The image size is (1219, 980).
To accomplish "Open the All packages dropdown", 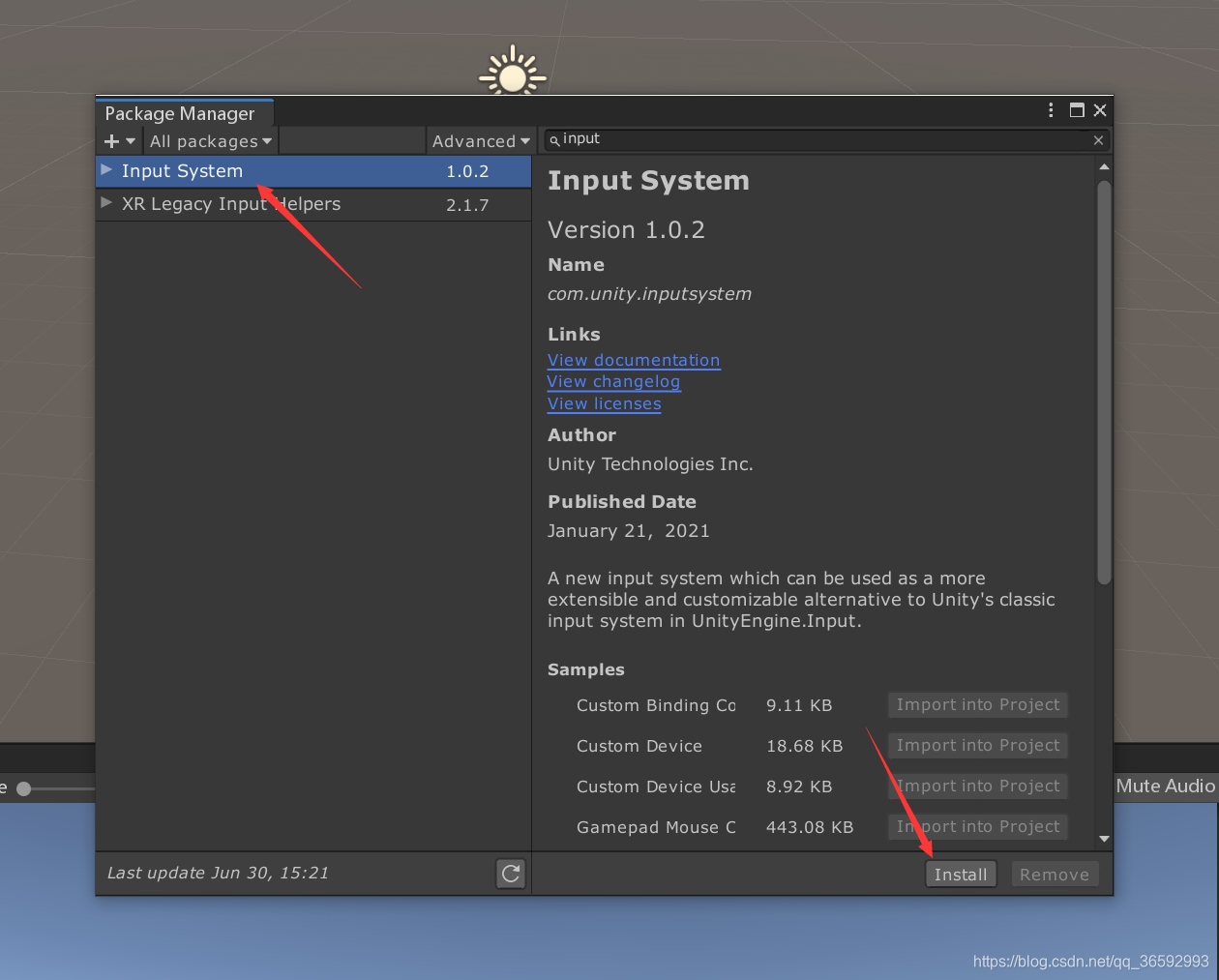I will click(x=211, y=141).
